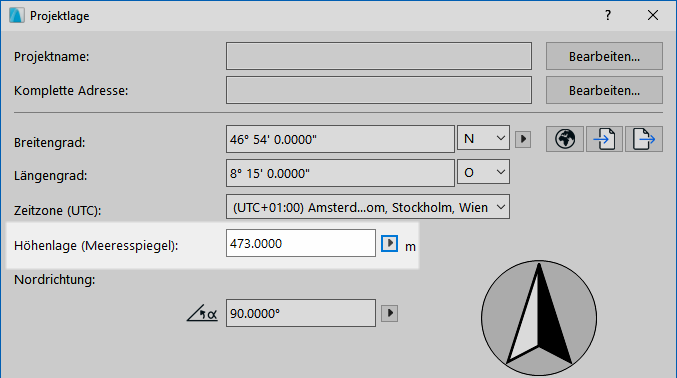
Task: Click the north arrow compass dial
Action: click(x=539, y=318)
